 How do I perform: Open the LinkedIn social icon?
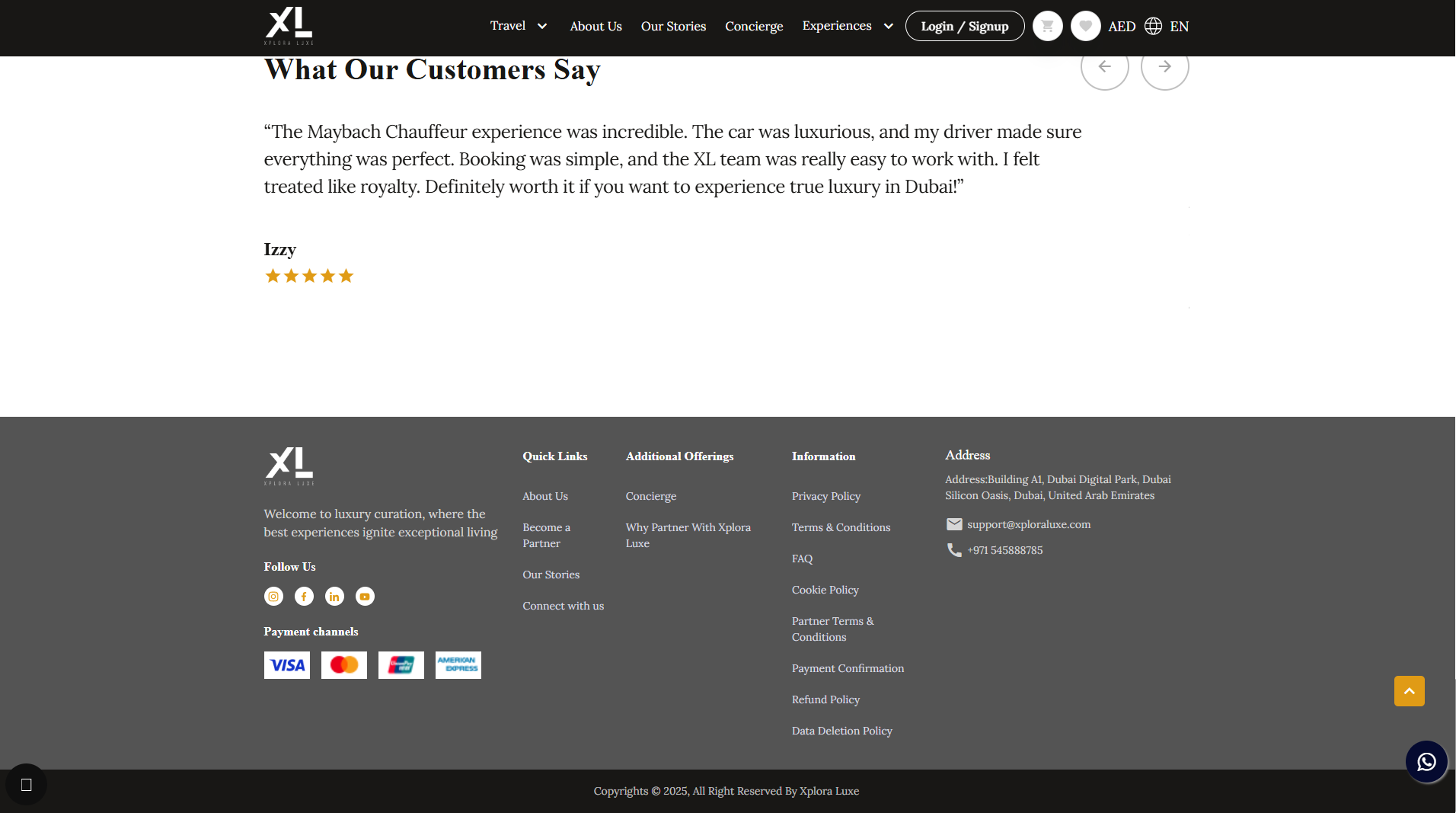coord(334,597)
